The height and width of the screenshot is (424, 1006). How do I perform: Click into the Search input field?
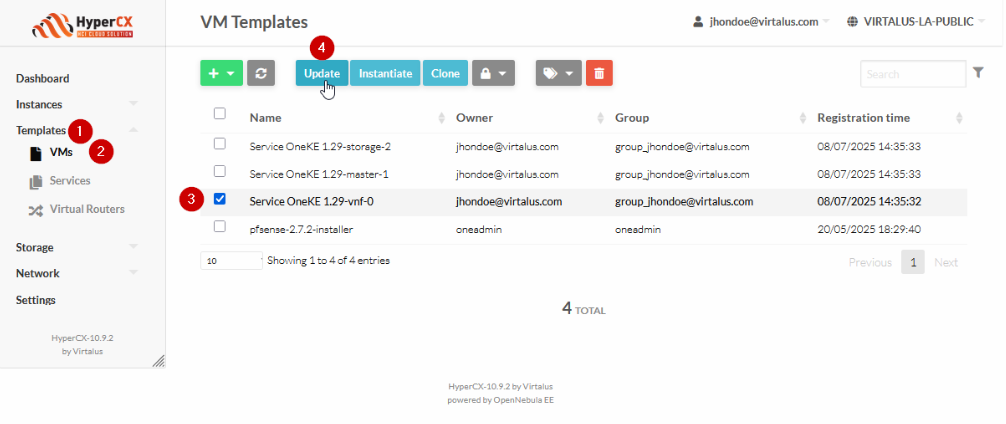[912, 74]
